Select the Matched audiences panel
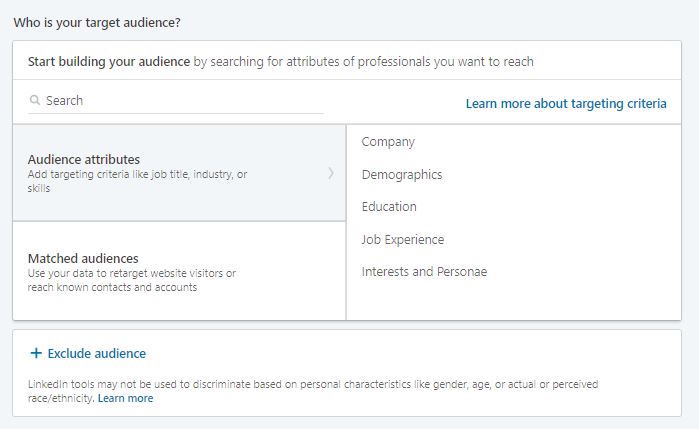The height and width of the screenshot is (429, 699). pos(179,271)
